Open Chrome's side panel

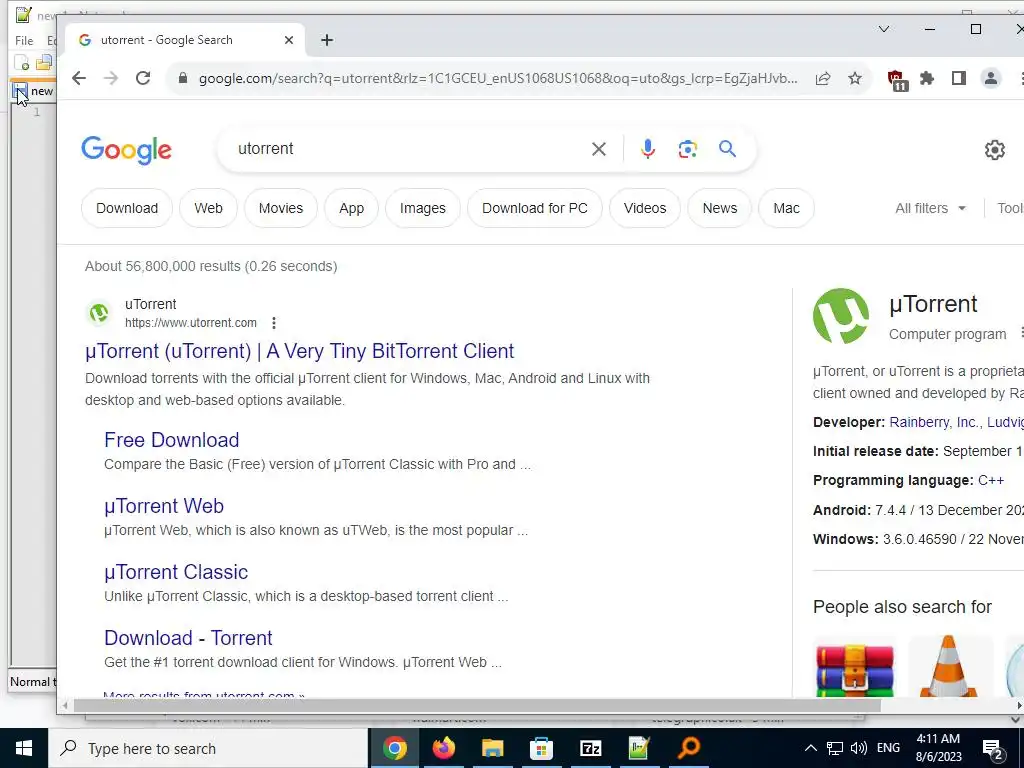[x=959, y=78]
